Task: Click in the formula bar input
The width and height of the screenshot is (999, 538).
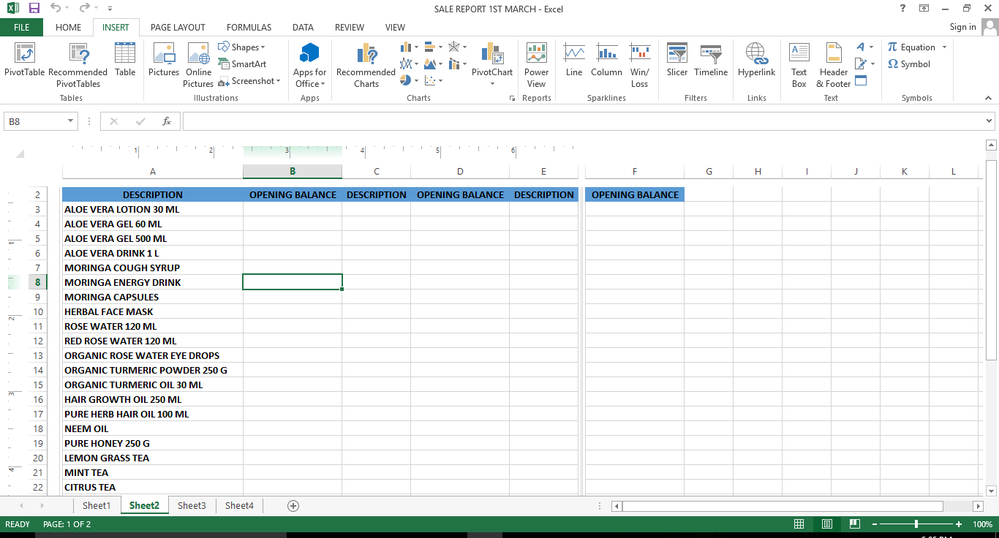Action: point(583,121)
